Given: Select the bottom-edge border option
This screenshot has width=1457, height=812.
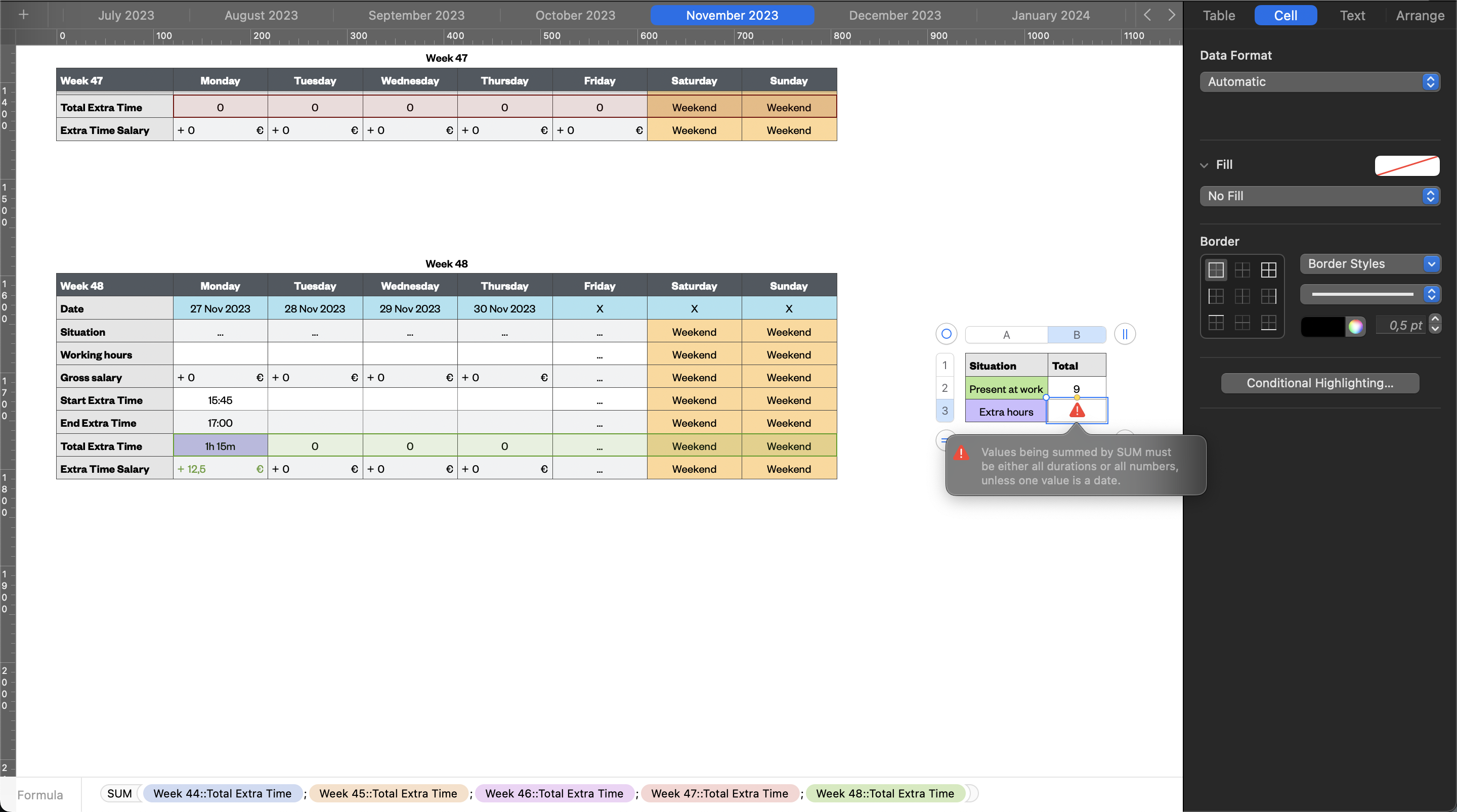Looking at the screenshot, I should [1268, 323].
